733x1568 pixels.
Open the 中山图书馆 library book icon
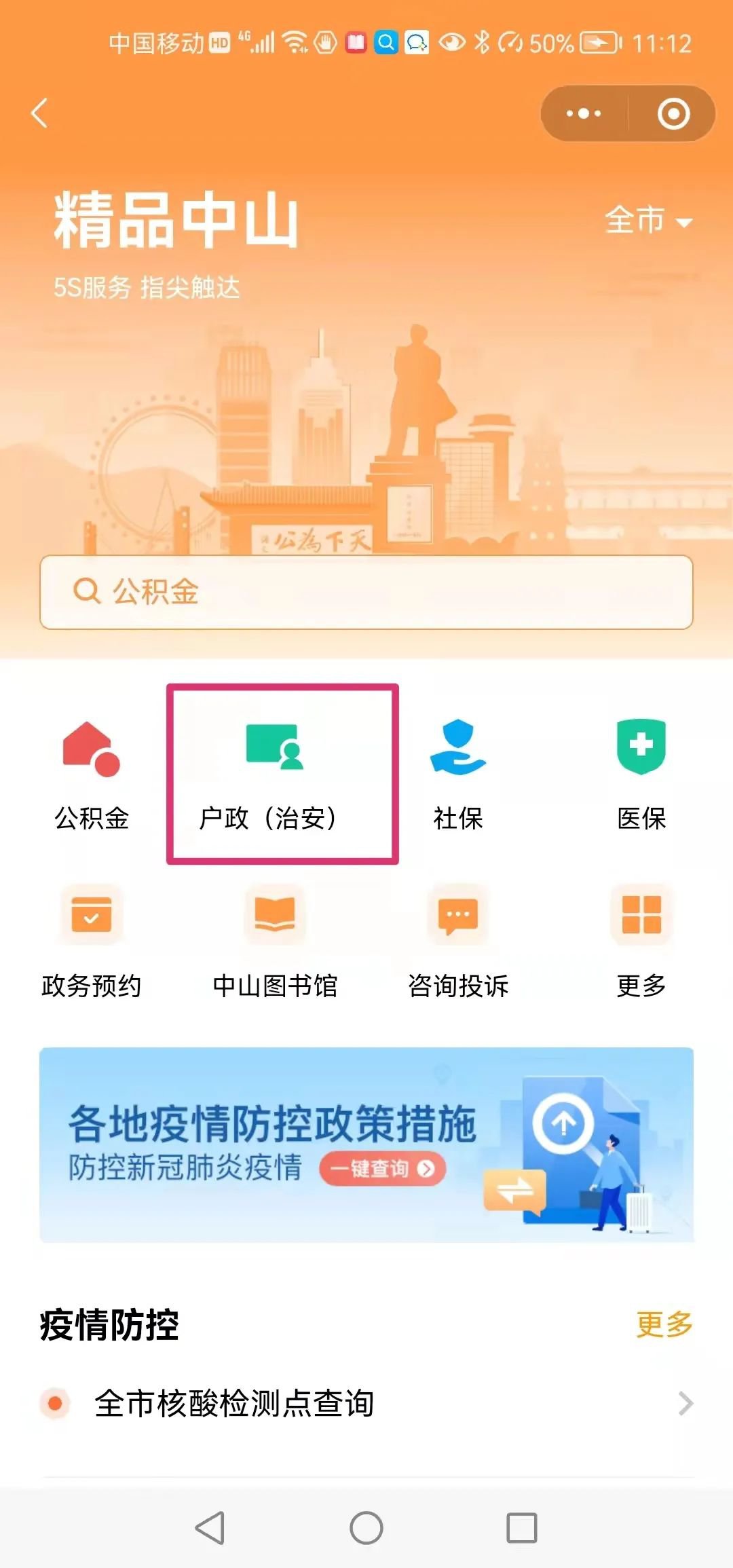click(275, 914)
